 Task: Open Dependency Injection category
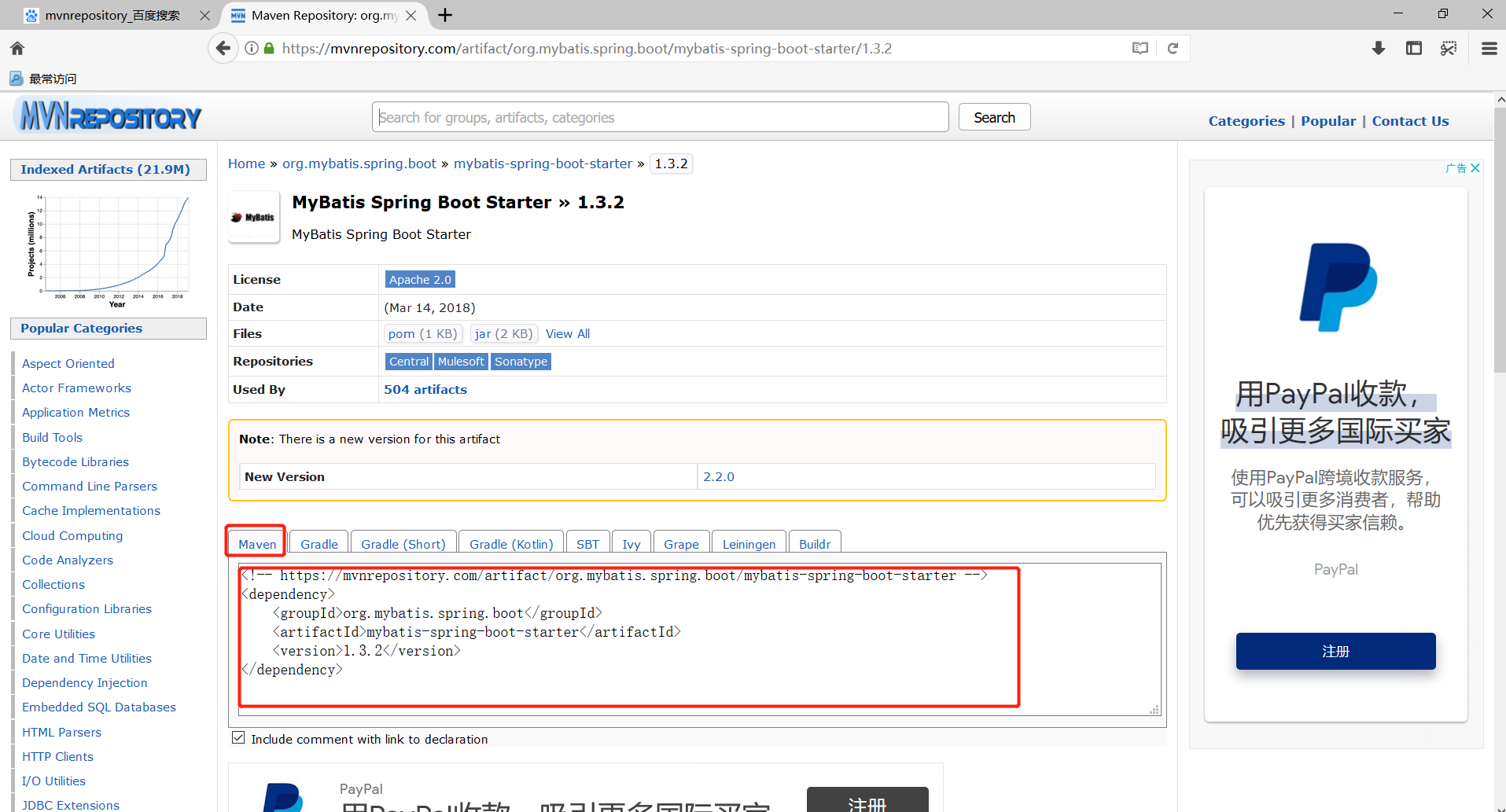(x=85, y=682)
